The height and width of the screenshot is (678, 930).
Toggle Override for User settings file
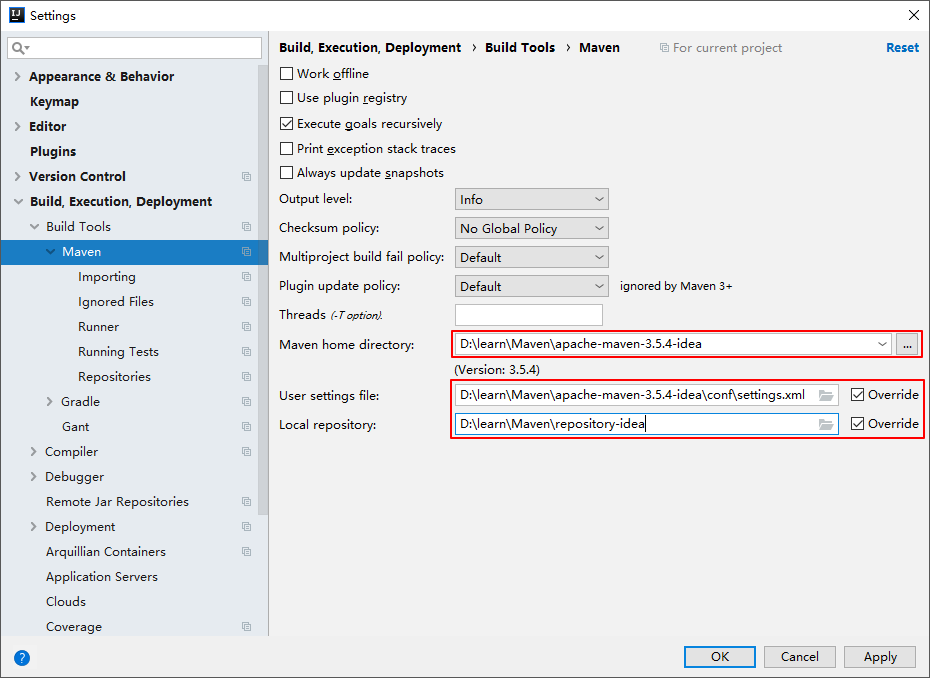858,395
